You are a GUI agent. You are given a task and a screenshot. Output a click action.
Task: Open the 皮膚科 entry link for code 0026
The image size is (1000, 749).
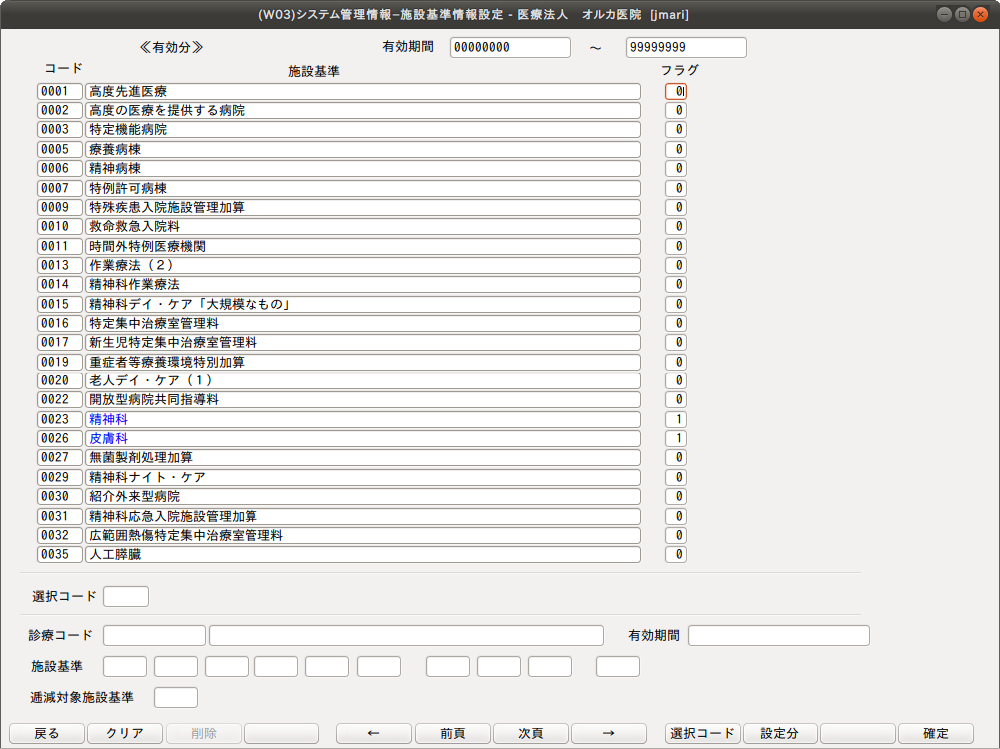107,438
